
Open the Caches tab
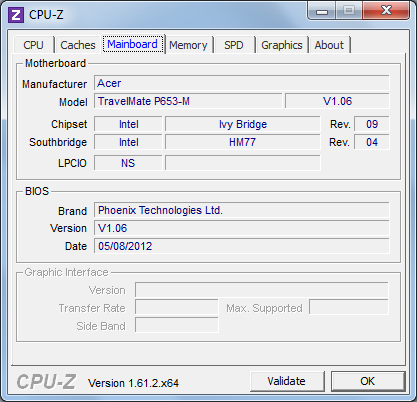78,45
